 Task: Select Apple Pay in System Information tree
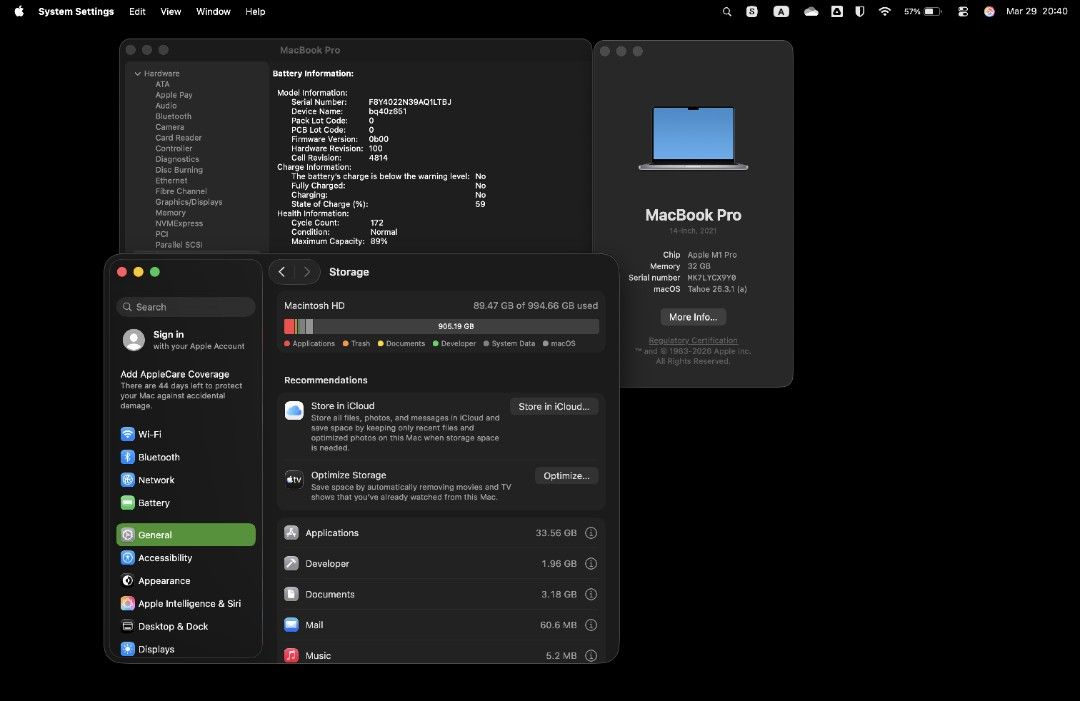174,95
